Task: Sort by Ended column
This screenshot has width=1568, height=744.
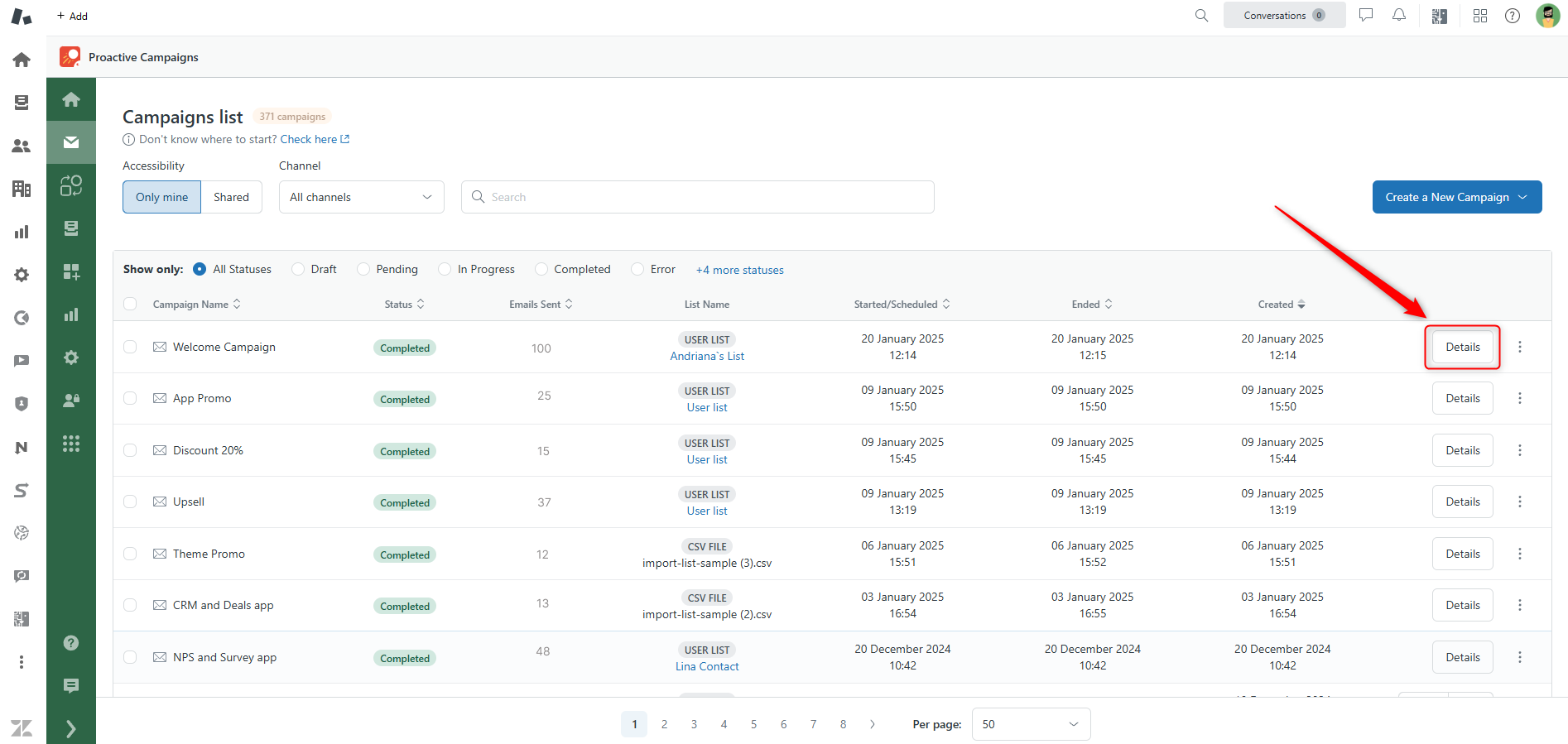Action: click(1092, 305)
